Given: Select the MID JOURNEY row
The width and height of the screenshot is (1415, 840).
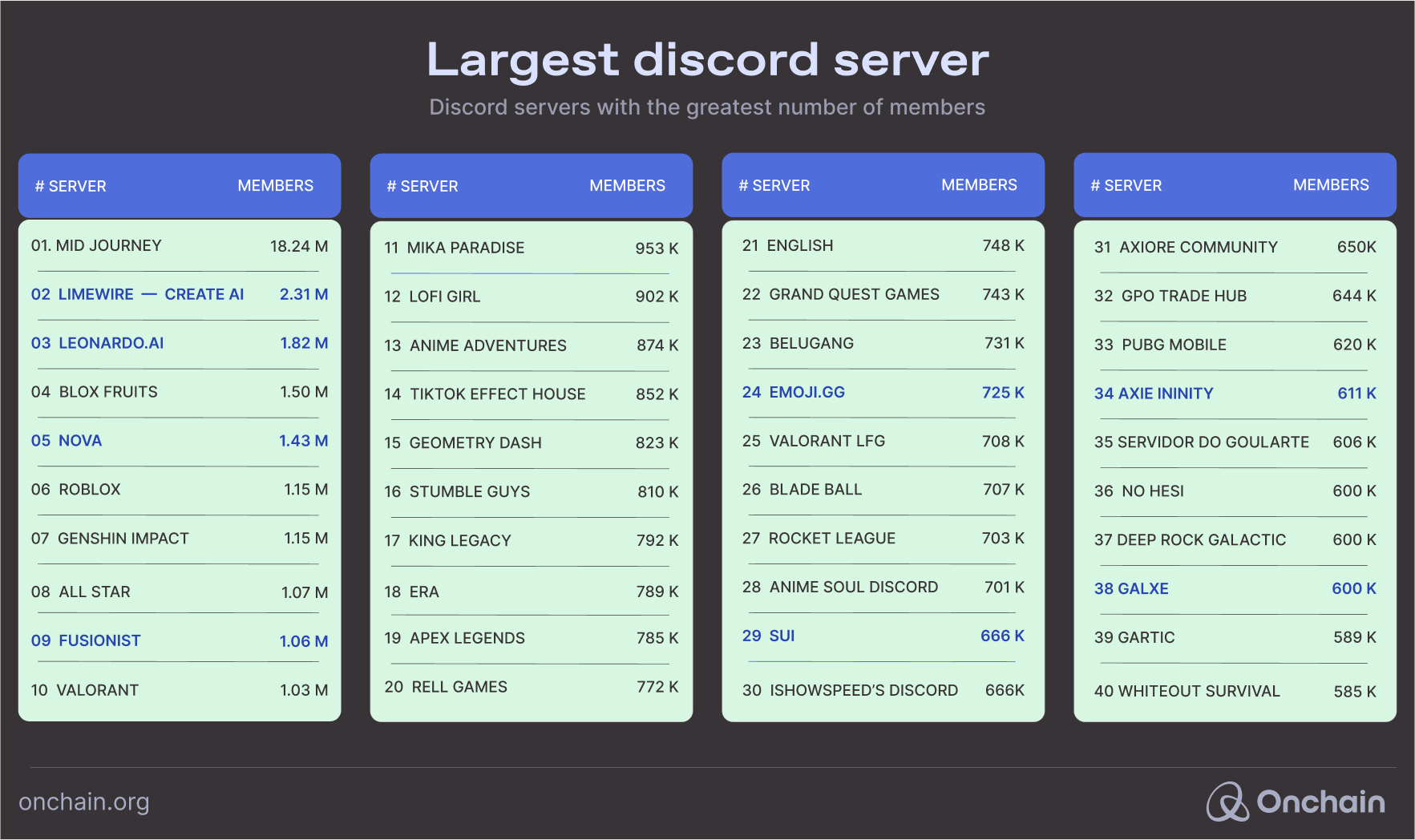Looking at the screenshot, I should (180, 246).
